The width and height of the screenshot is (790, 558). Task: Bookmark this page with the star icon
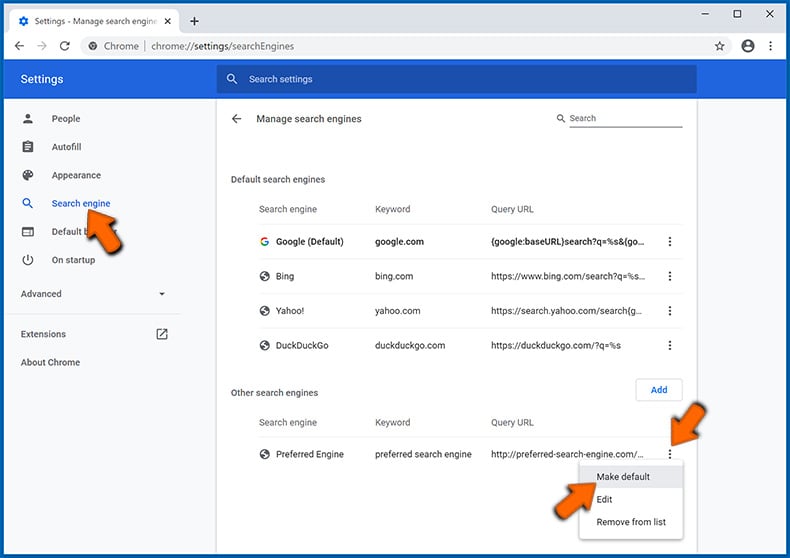(719, 46)
